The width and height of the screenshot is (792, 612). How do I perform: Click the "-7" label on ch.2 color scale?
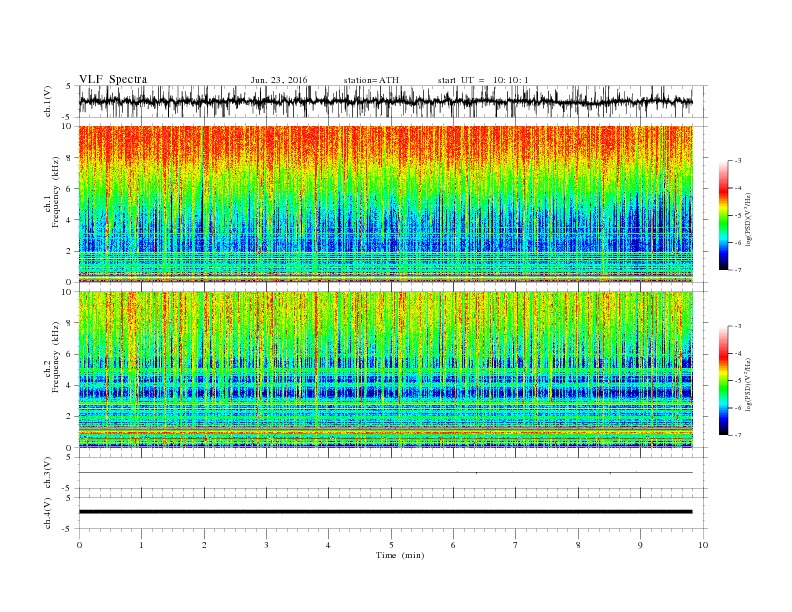coord(738,435)
